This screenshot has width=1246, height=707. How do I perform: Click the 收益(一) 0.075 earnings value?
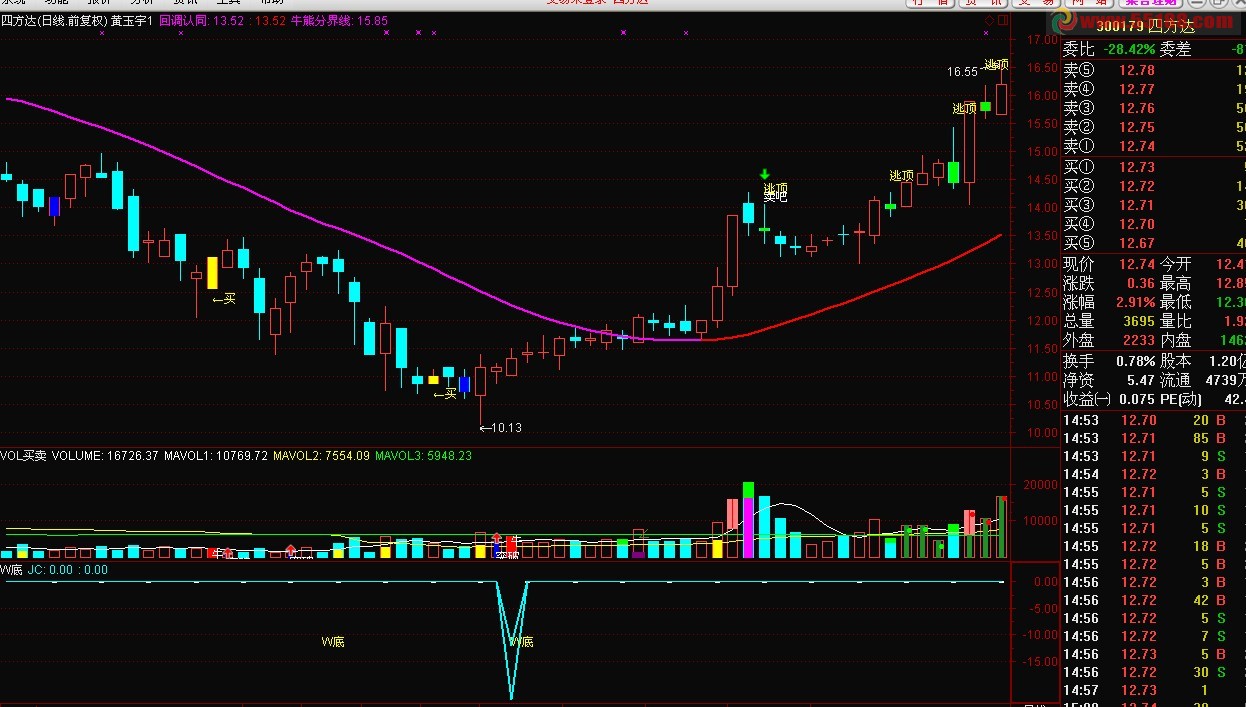pos(1136,399)
